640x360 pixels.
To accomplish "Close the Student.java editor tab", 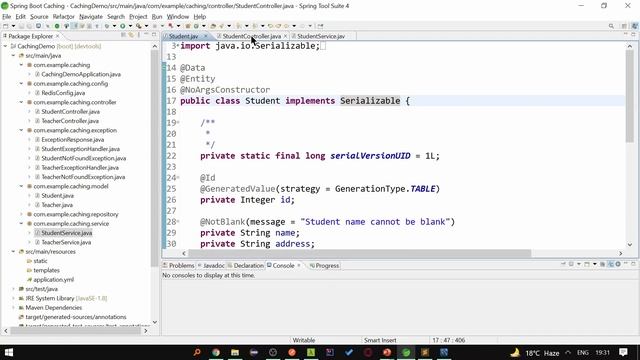I will (206, 36).
